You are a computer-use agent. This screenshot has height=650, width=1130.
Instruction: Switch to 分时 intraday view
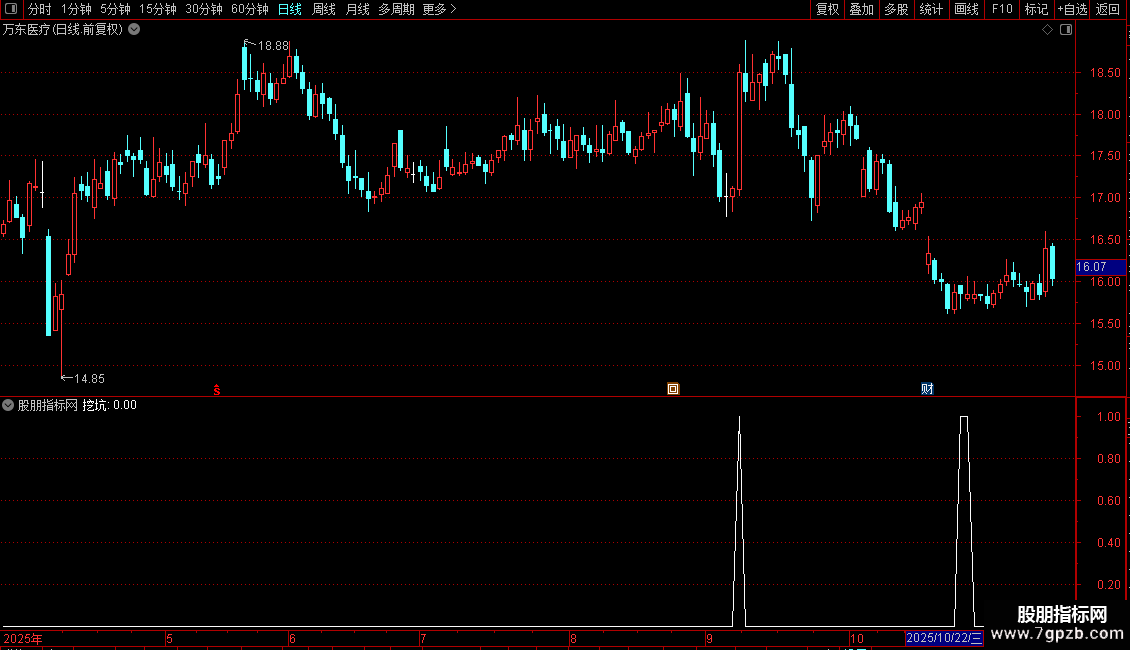click(40, 9)
